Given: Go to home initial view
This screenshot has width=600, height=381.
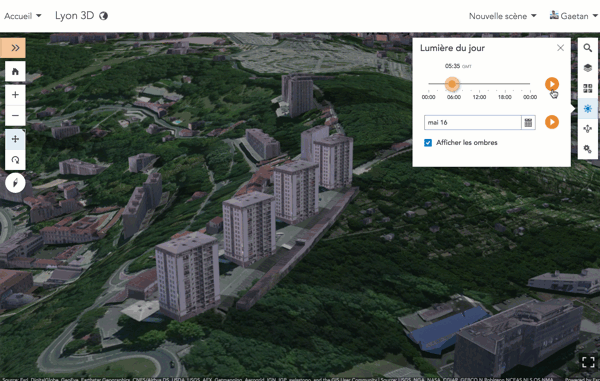Looking at the screenshot, I should point(15,72).
